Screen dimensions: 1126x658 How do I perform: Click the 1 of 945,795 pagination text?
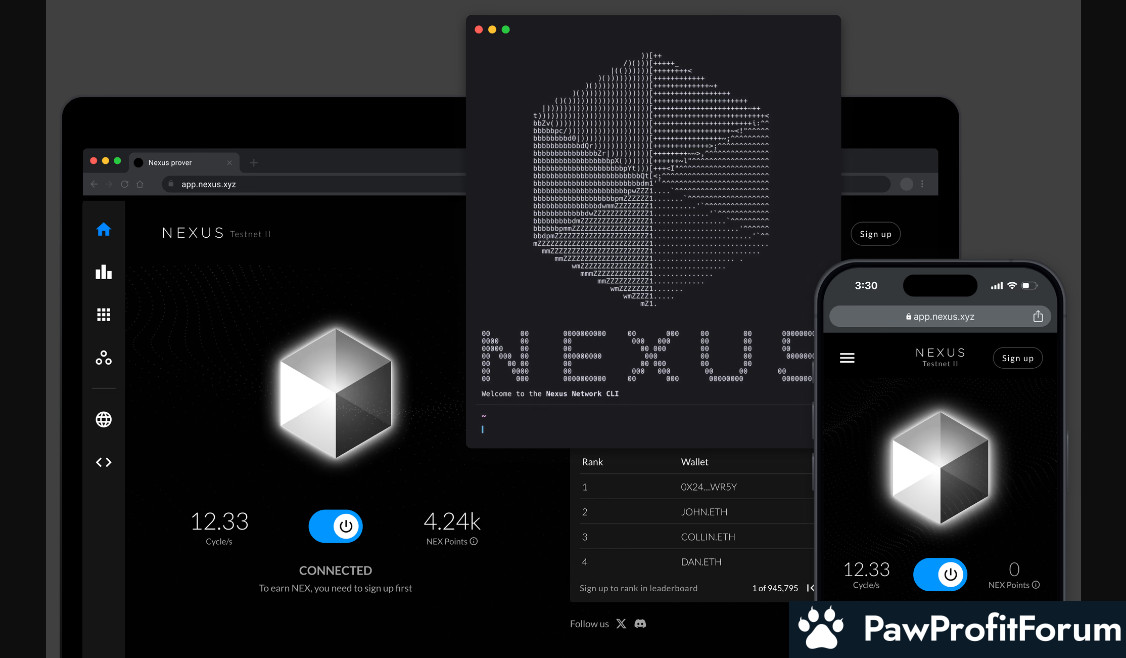(775, 588)
